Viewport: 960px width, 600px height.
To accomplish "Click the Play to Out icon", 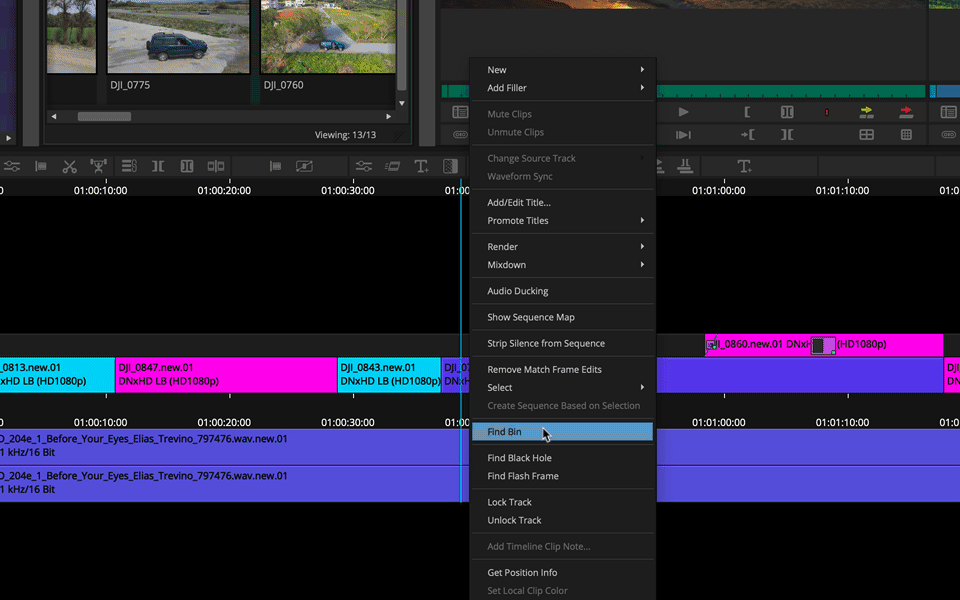I will point(683,135).
